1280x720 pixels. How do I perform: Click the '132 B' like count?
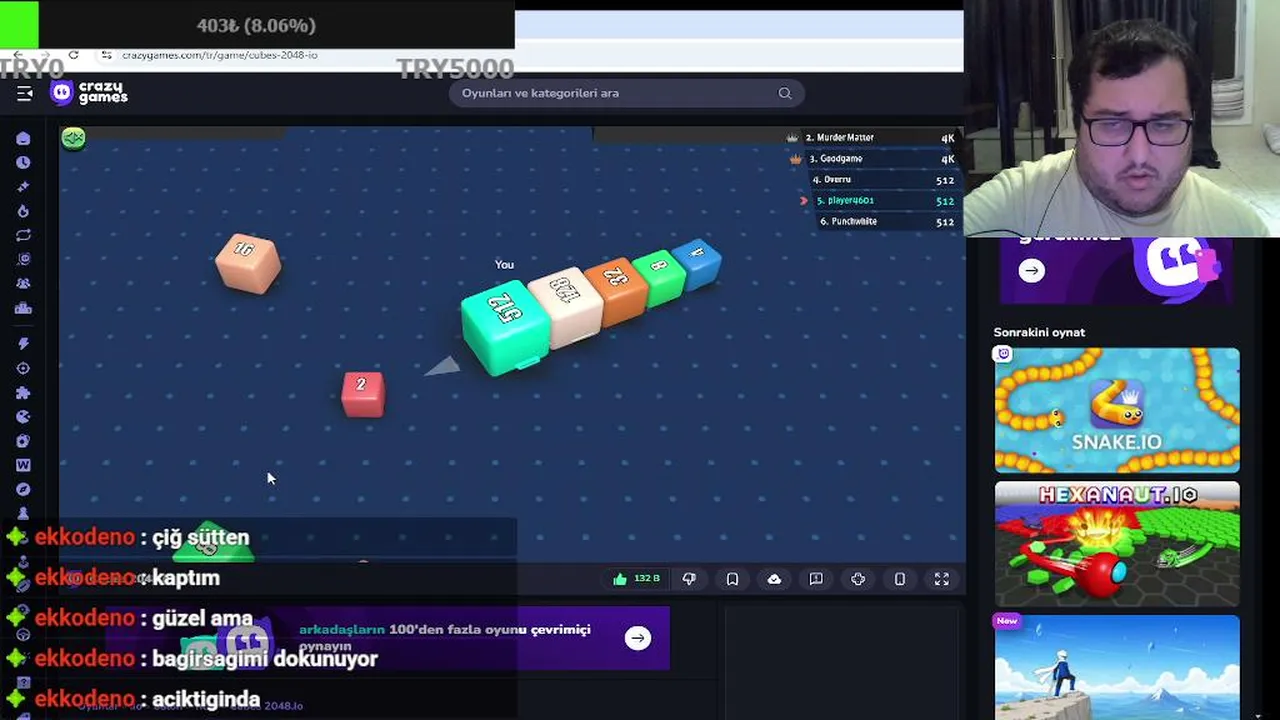pos(647,579)
